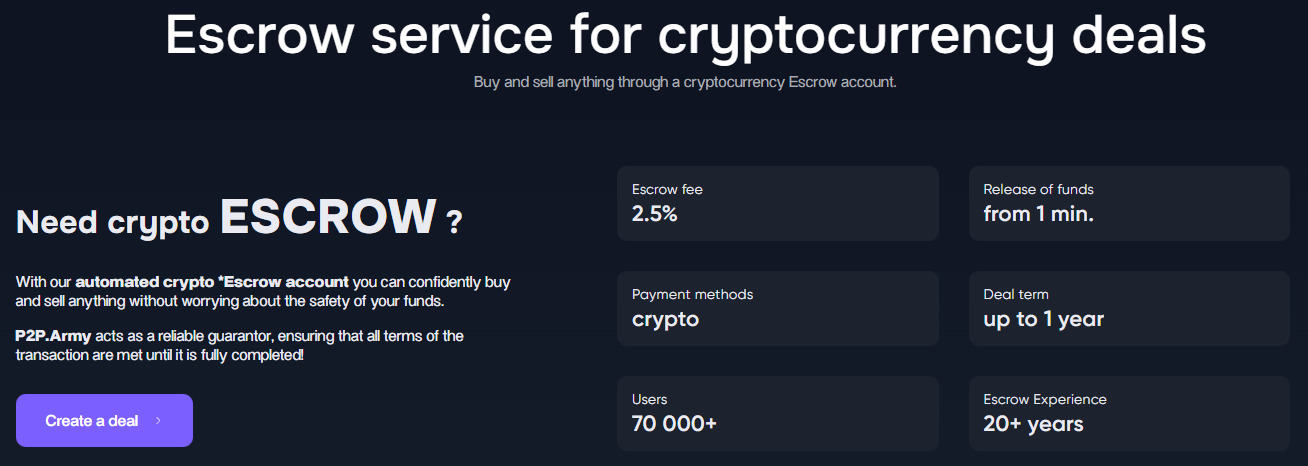Click the question mark after ESCROW

click(455, 222)
